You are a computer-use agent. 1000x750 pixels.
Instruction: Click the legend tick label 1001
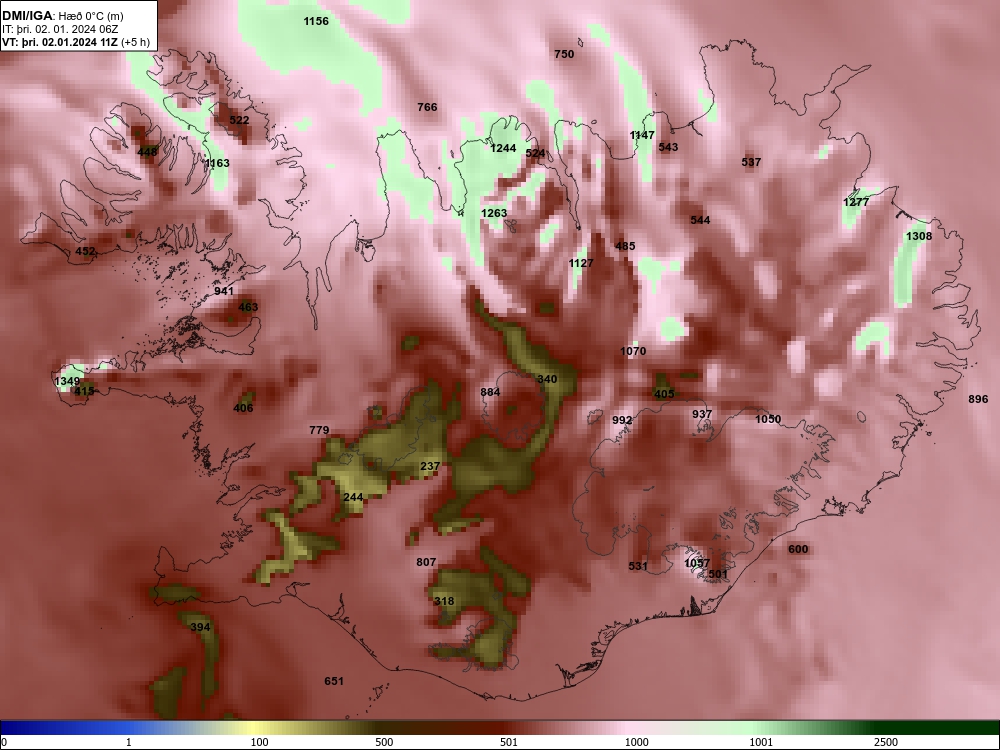[x=761, y=742]
